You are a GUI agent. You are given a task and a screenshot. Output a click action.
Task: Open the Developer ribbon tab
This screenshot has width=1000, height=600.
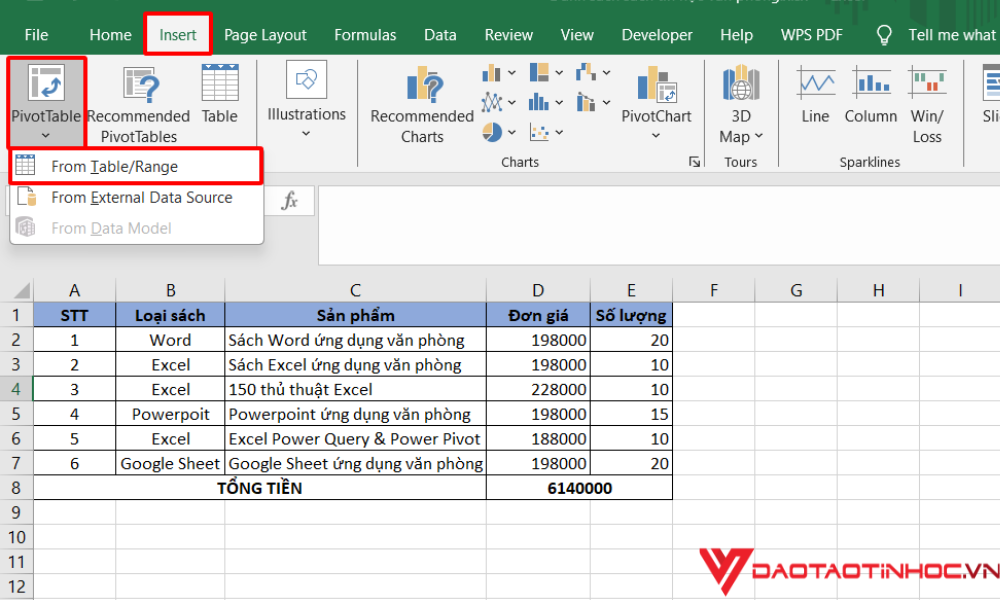click(x=656, y=34)
